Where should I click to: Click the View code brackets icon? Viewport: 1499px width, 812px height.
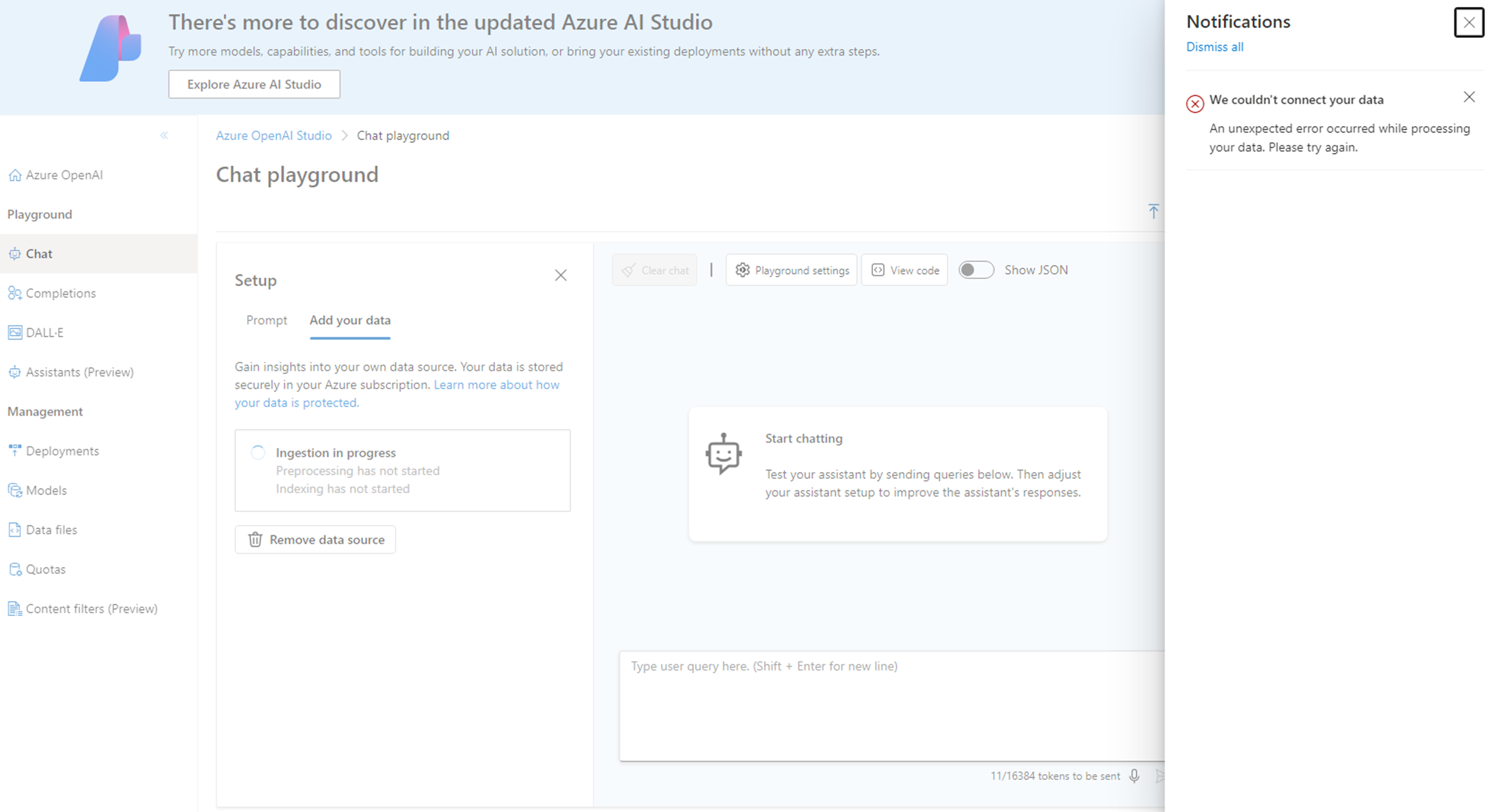pos(877,270)
